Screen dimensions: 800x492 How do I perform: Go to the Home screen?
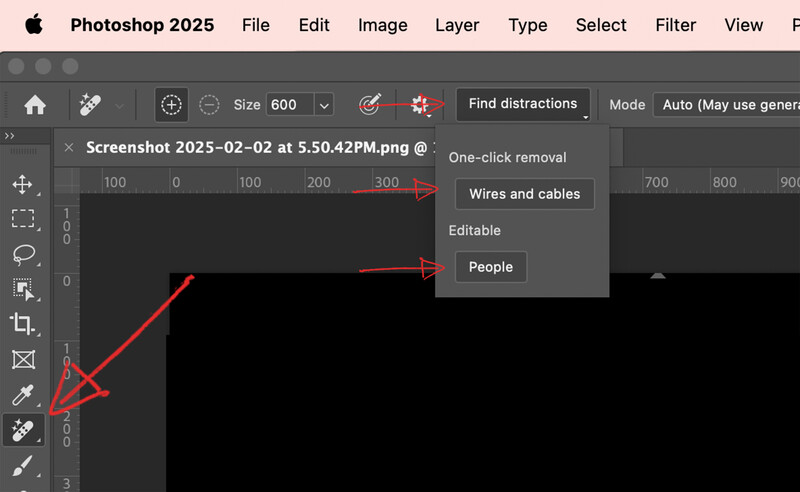point(35,105)
